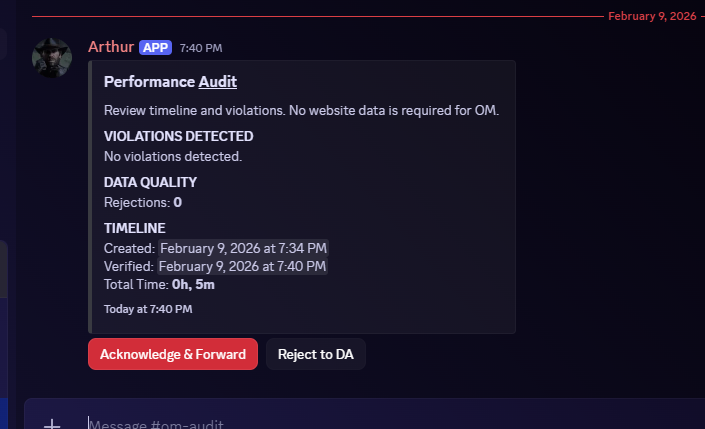Image resolution: width=705 pixels, height=429 pixels.
Task: Open the Performance Audit title link
Action: (217, 82)
